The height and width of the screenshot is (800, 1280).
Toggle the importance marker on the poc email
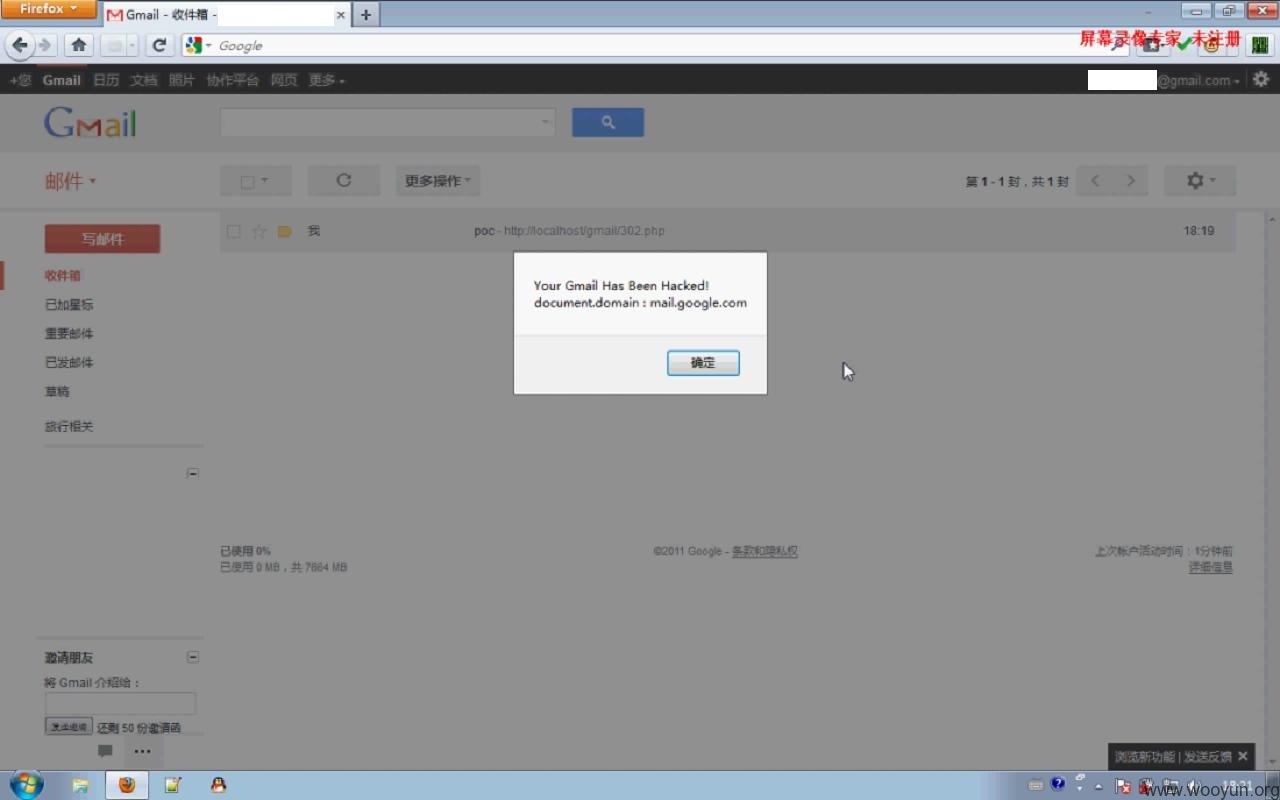coord(284,231)
